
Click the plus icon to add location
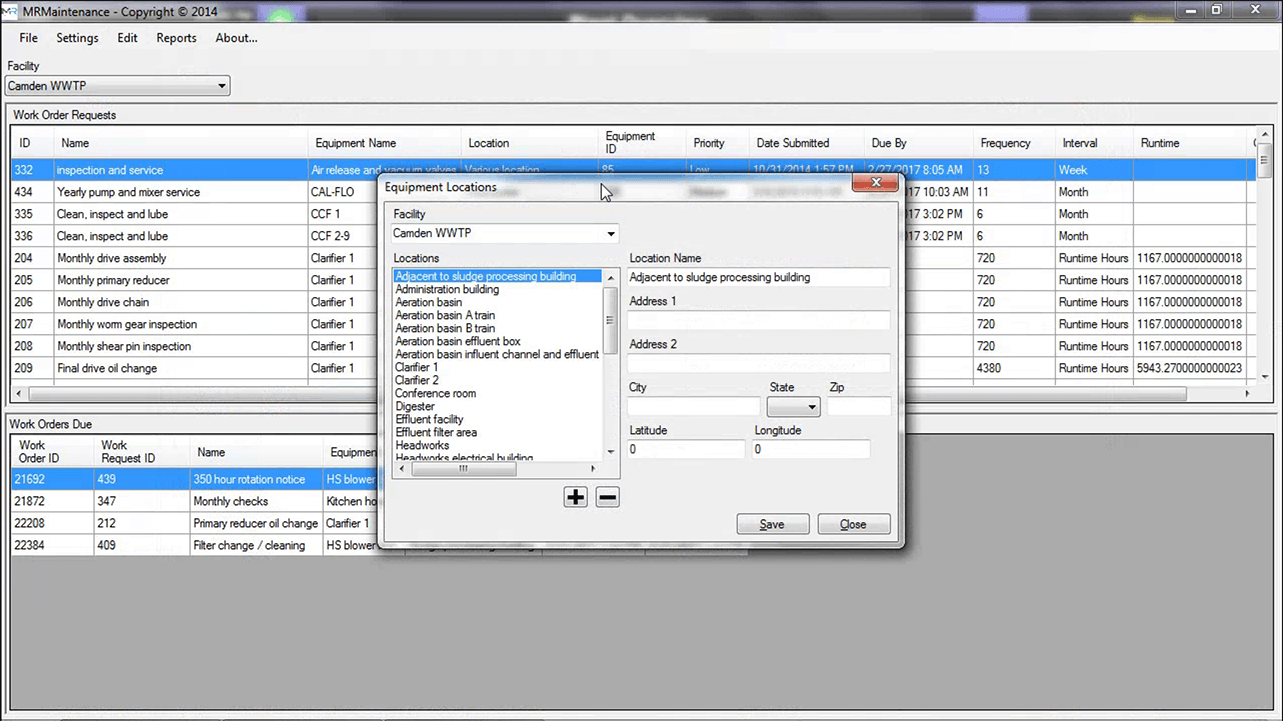(575, 497)
